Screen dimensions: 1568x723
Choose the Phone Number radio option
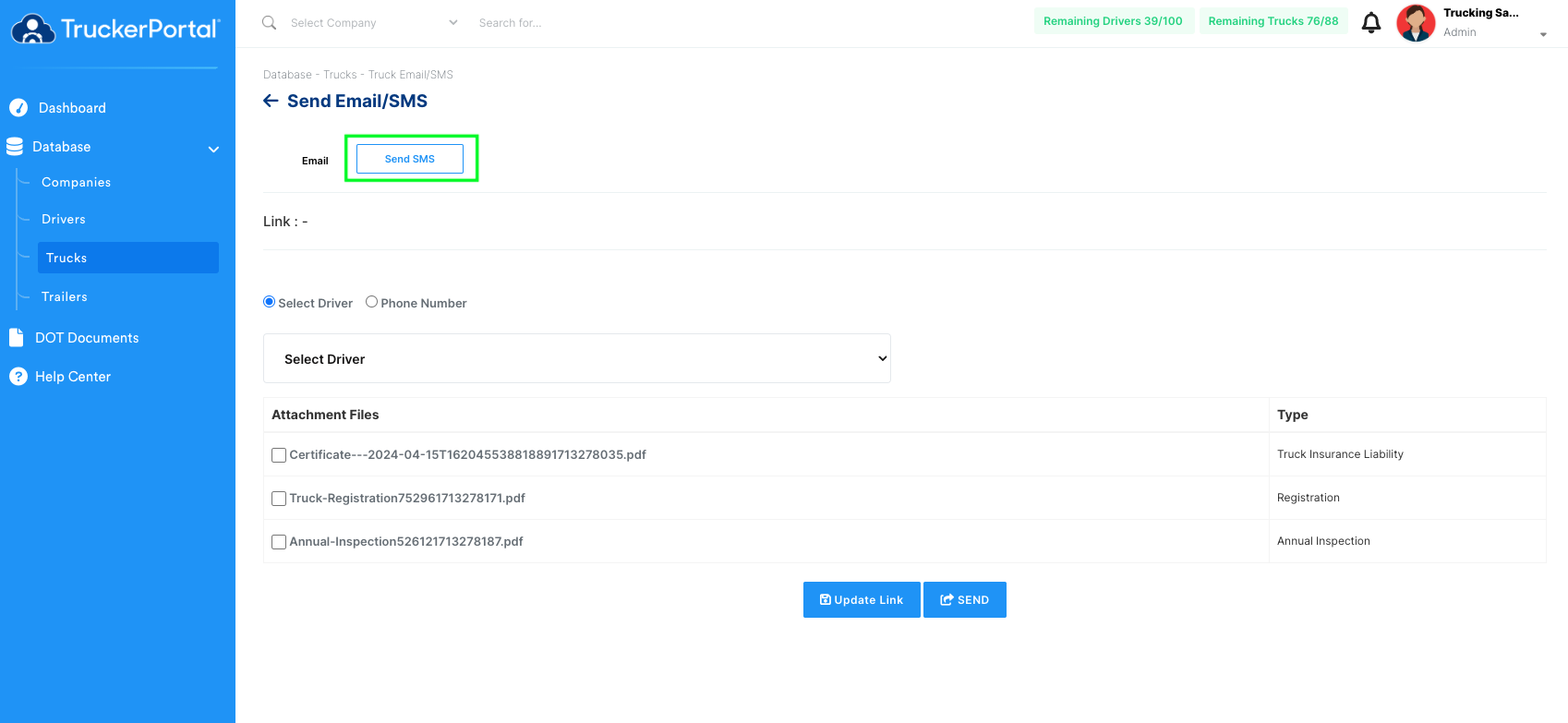[x=371, y=302]
